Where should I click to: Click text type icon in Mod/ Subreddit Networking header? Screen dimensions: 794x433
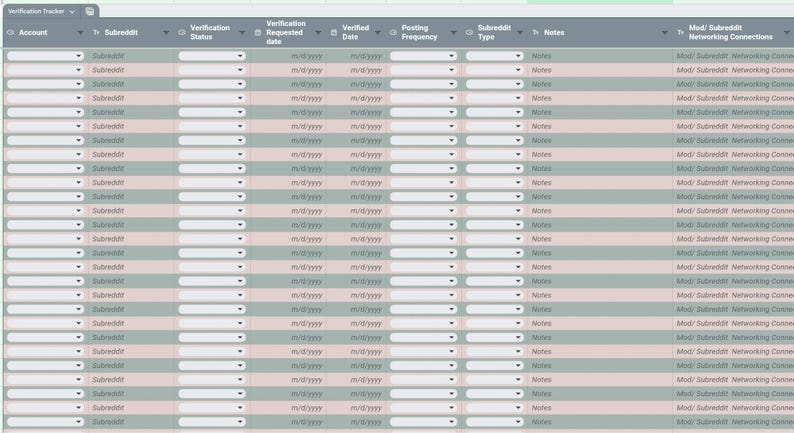(x=681, y=33)
